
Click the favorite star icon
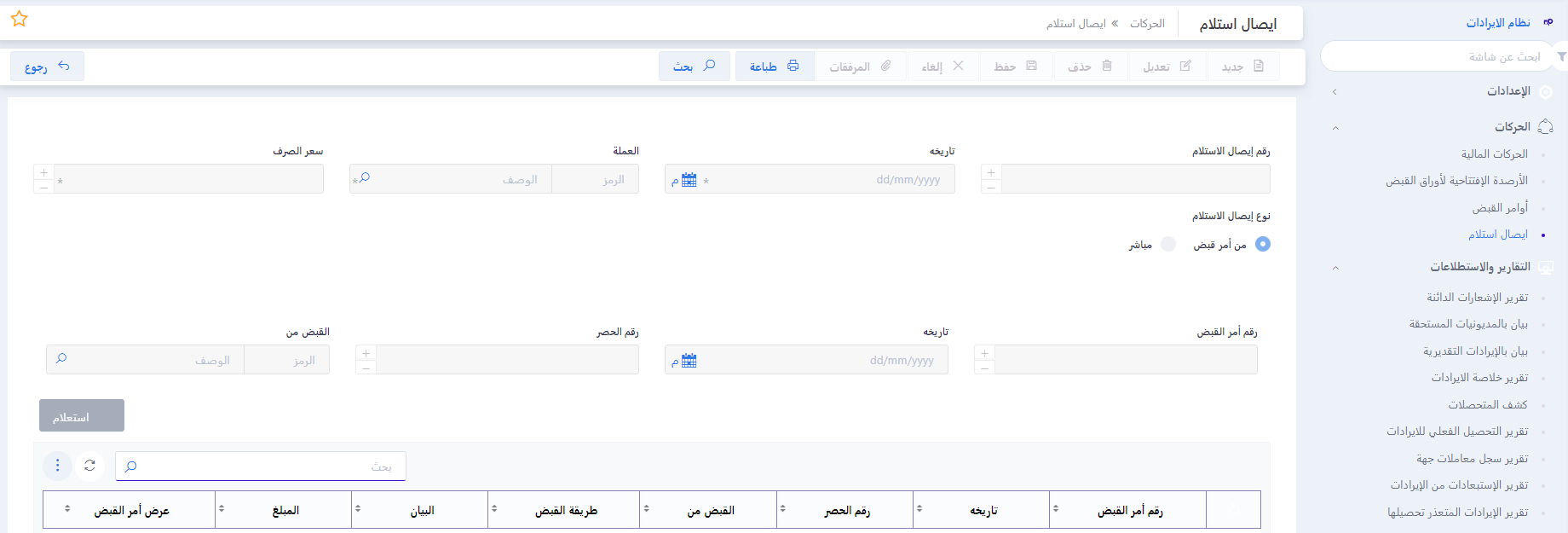tap(19, 19)
